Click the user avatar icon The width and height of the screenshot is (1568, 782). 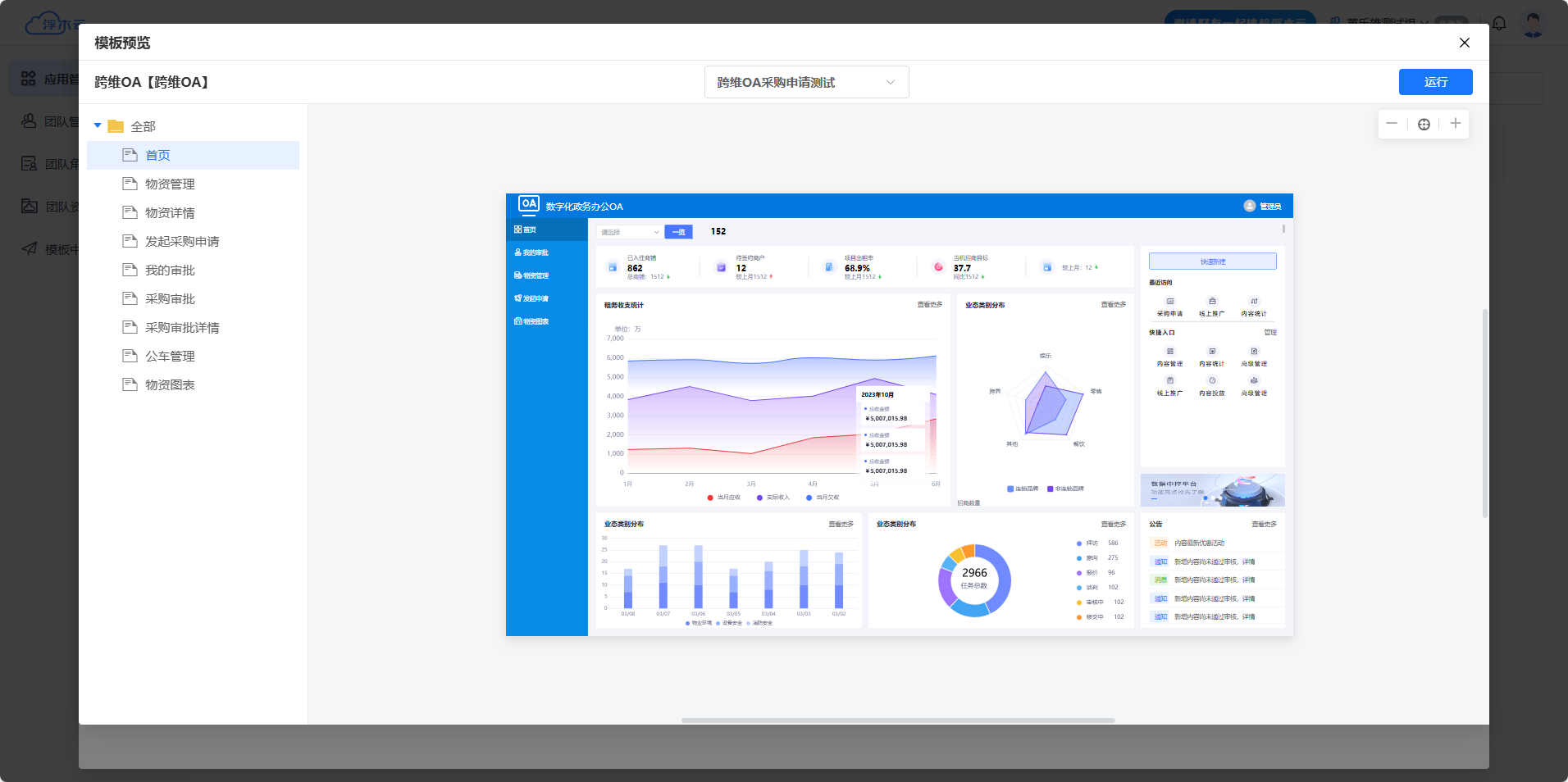coord(1532,23)
